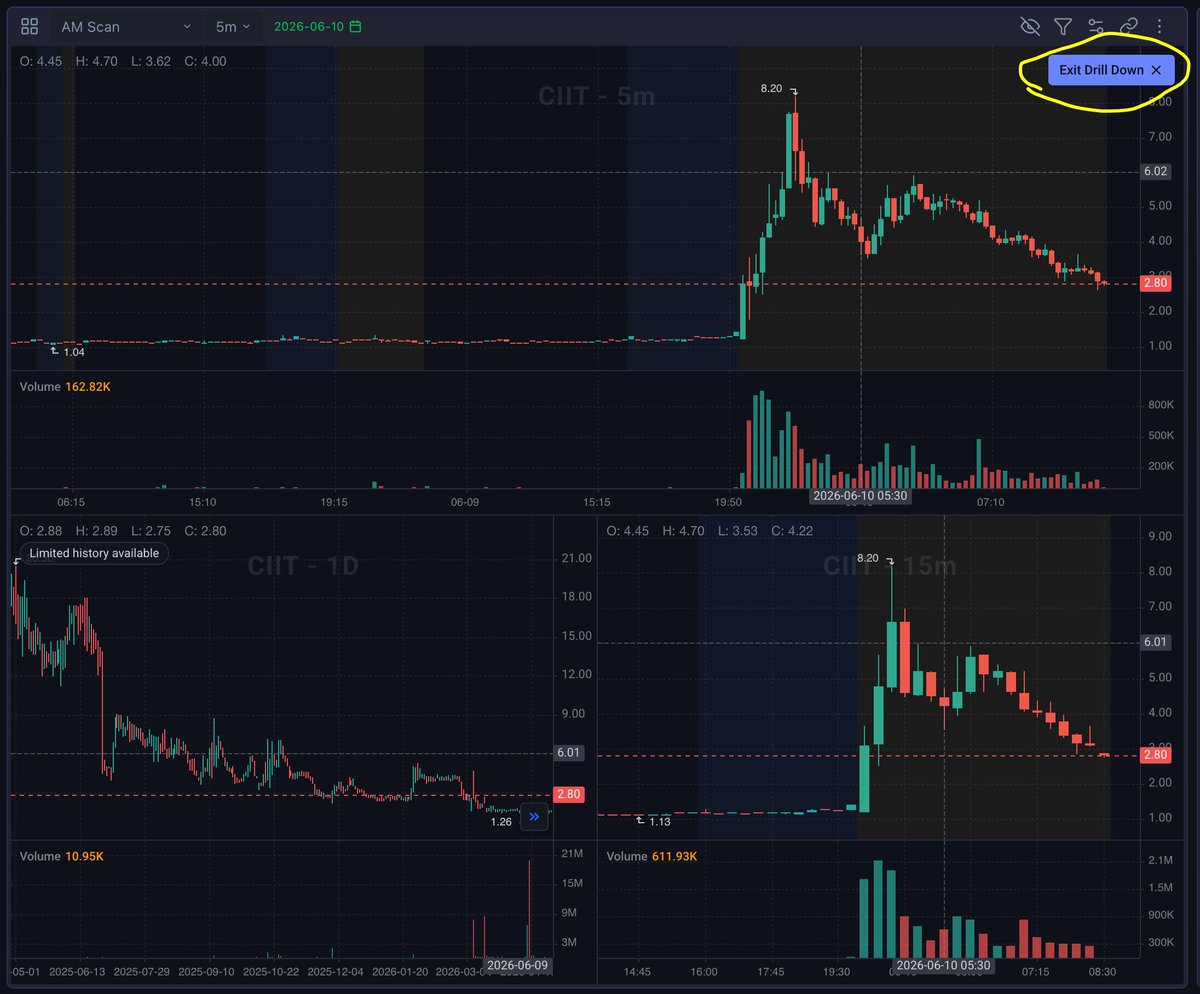Open the 5m timeframe dropdown
This screenshot has width=1200, height=994.
(233, 26)
